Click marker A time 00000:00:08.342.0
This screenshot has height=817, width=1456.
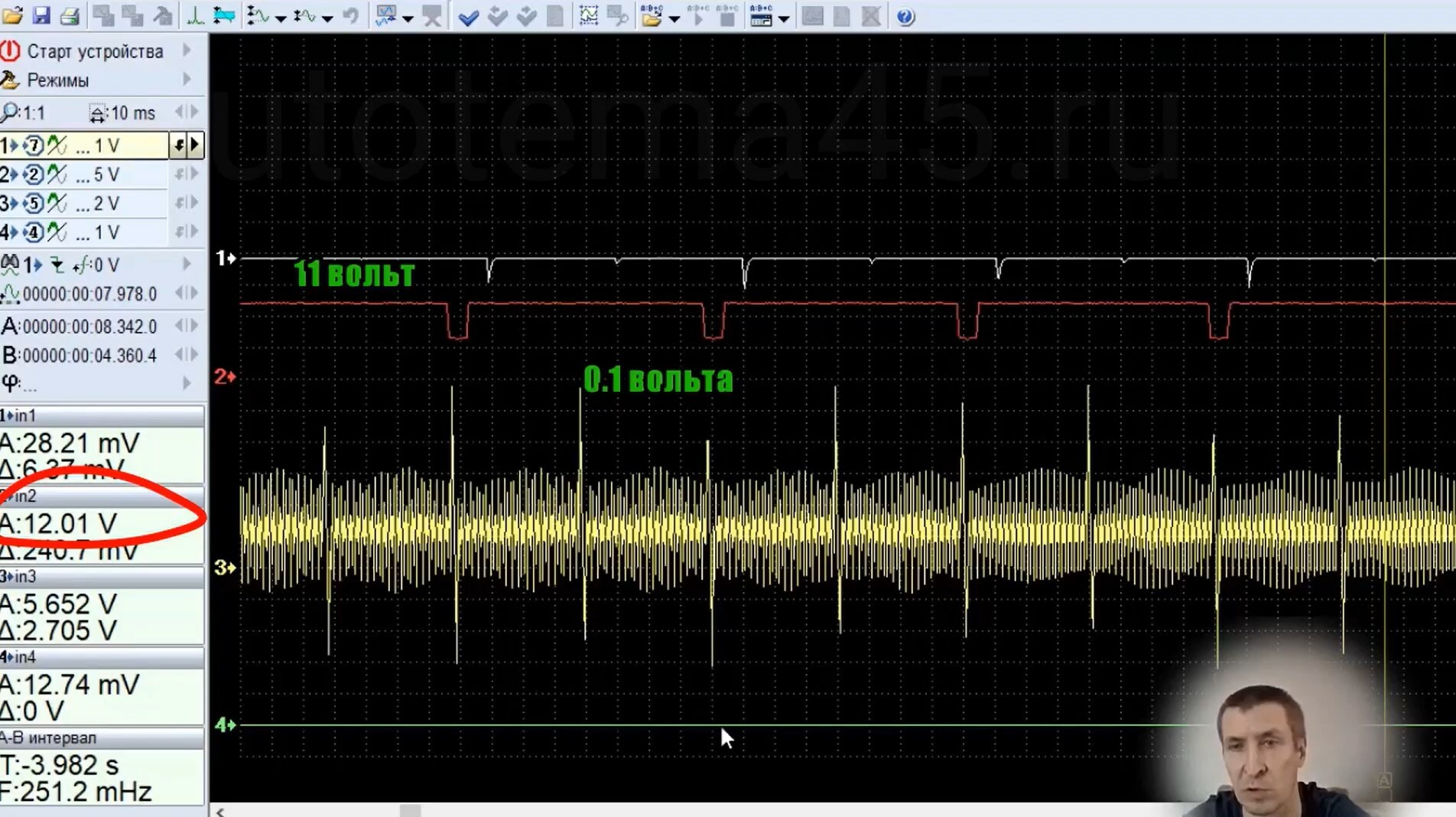coord(89,327)
